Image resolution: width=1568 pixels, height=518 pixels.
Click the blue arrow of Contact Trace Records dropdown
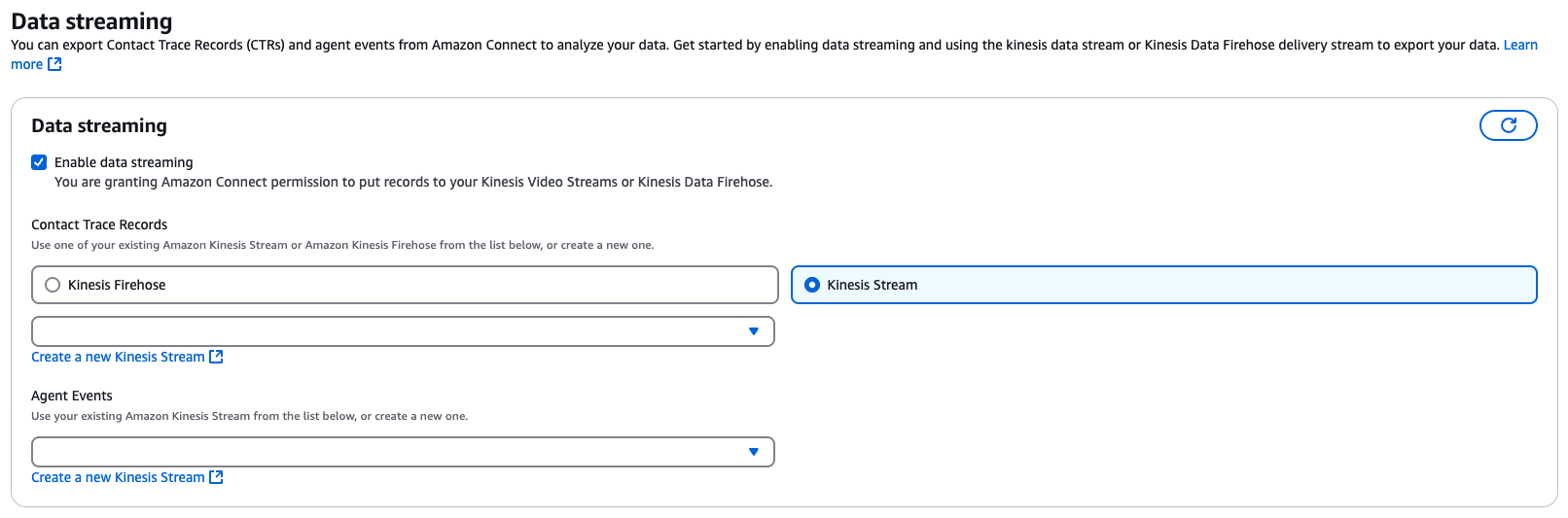[x=753, y=331]
